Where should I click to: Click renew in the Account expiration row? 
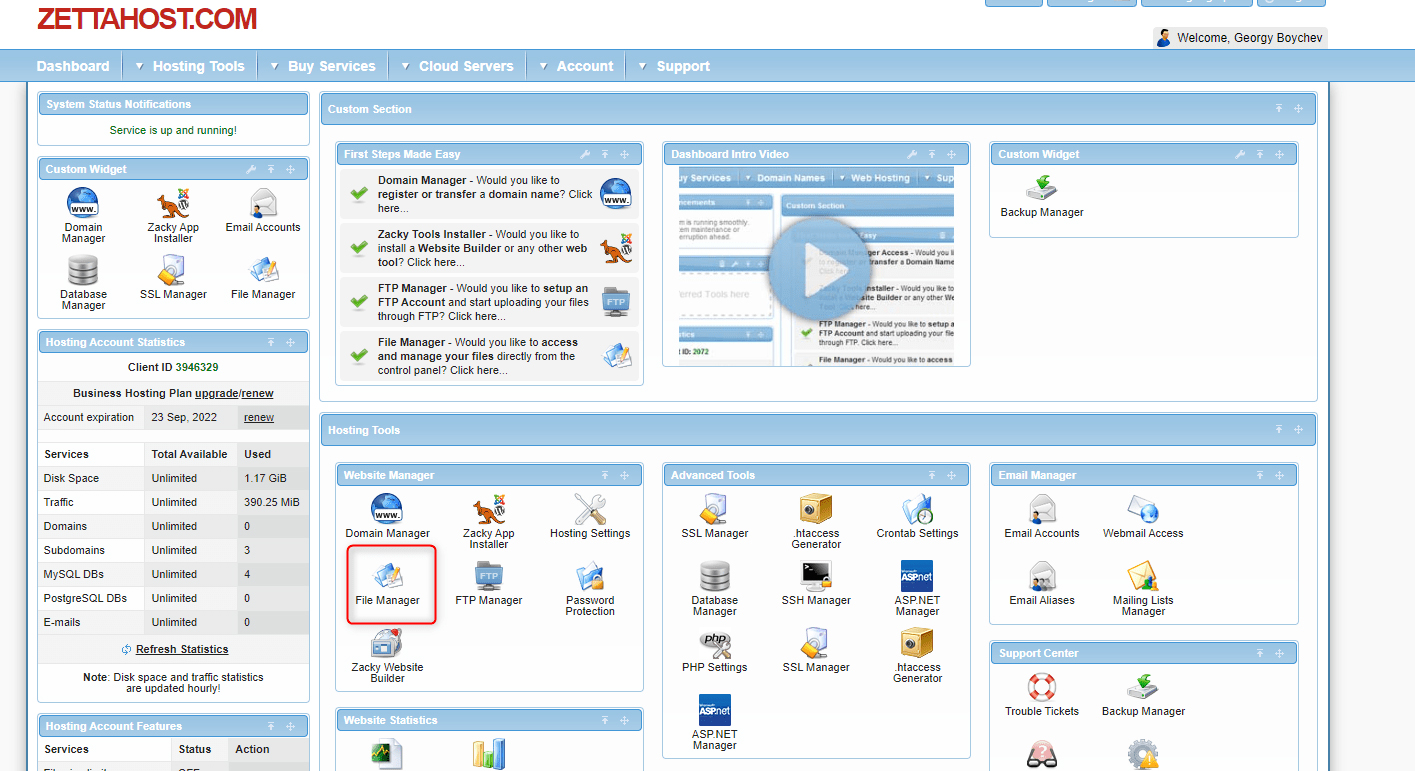pyautogui.click(x=259, y=417)
